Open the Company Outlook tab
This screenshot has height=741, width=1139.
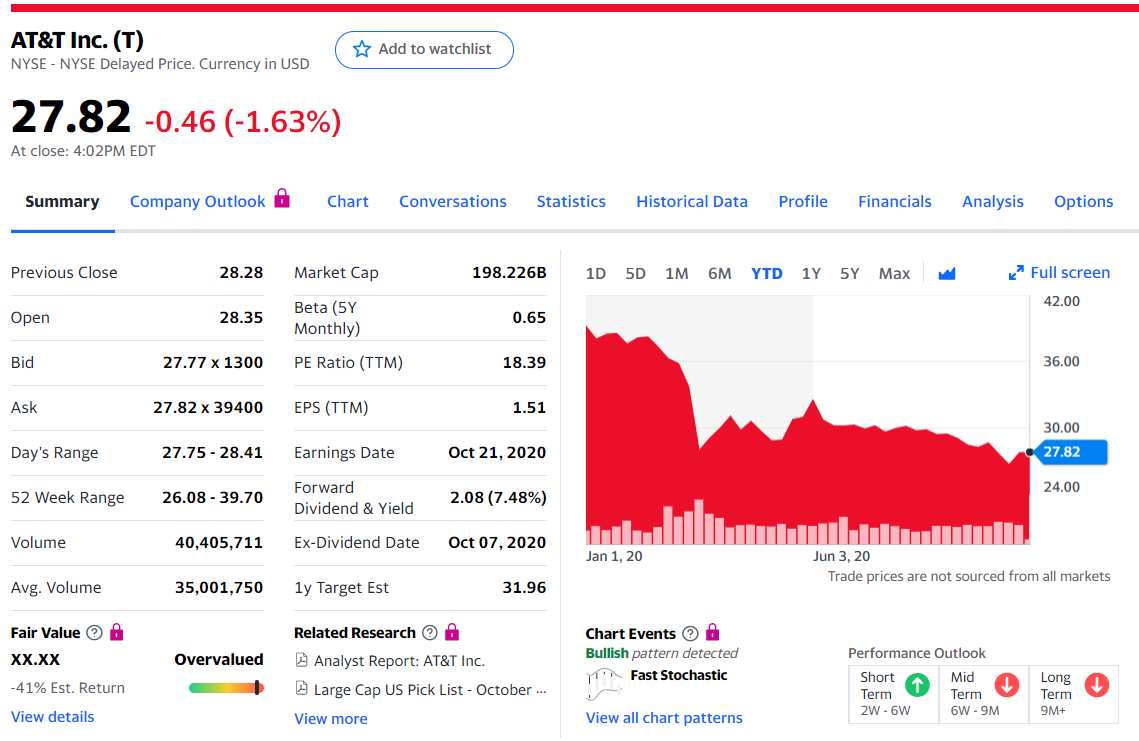point(198,202)
